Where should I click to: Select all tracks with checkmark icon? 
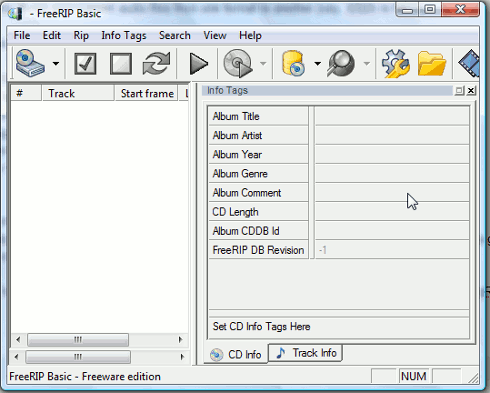(86, 63)
